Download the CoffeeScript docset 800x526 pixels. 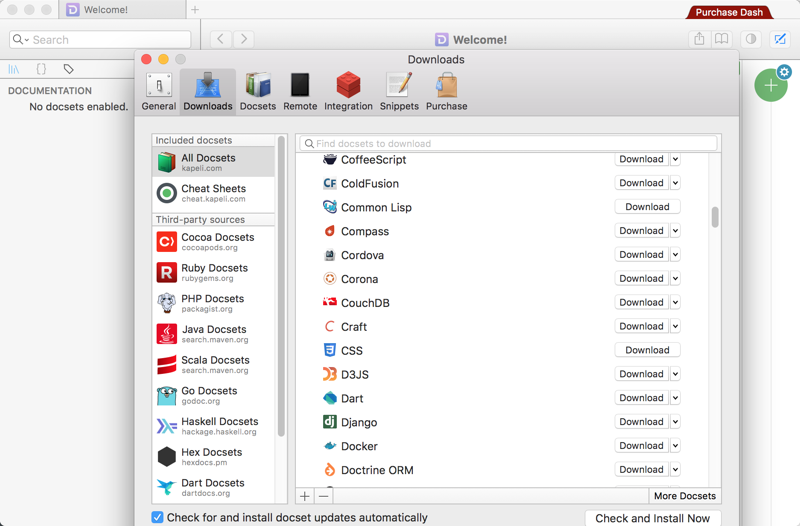click(x=641, y=159)
